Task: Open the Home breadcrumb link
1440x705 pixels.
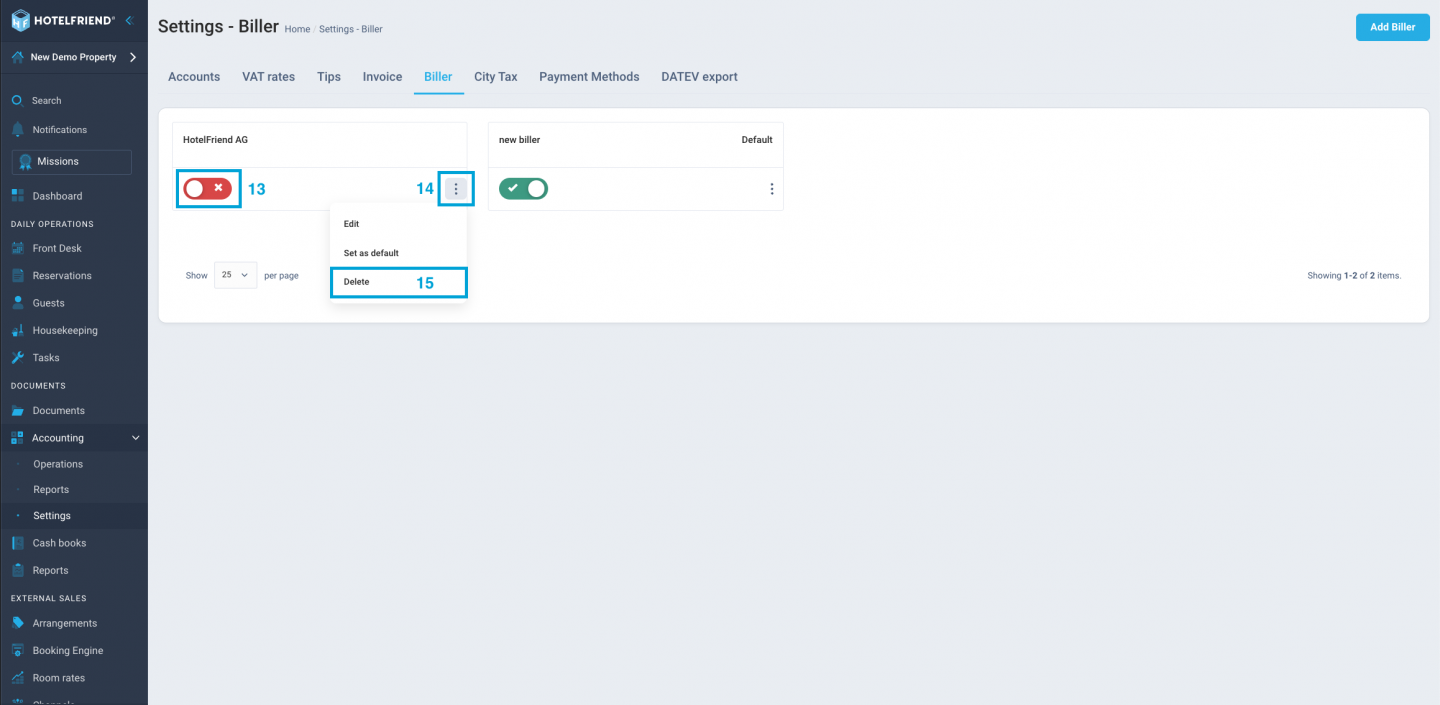Action: coord(297,29)
